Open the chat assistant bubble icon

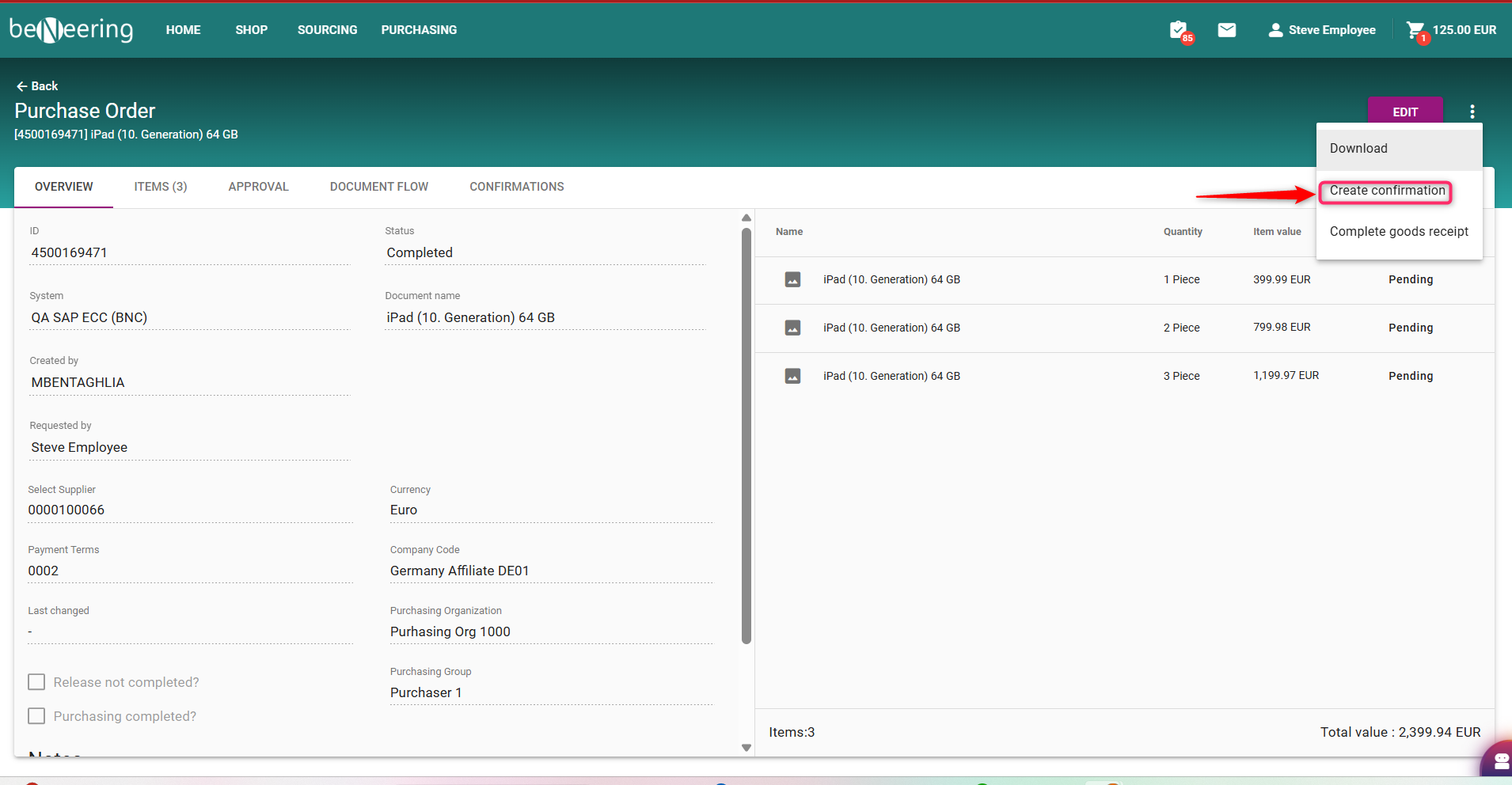(1499, 761)
